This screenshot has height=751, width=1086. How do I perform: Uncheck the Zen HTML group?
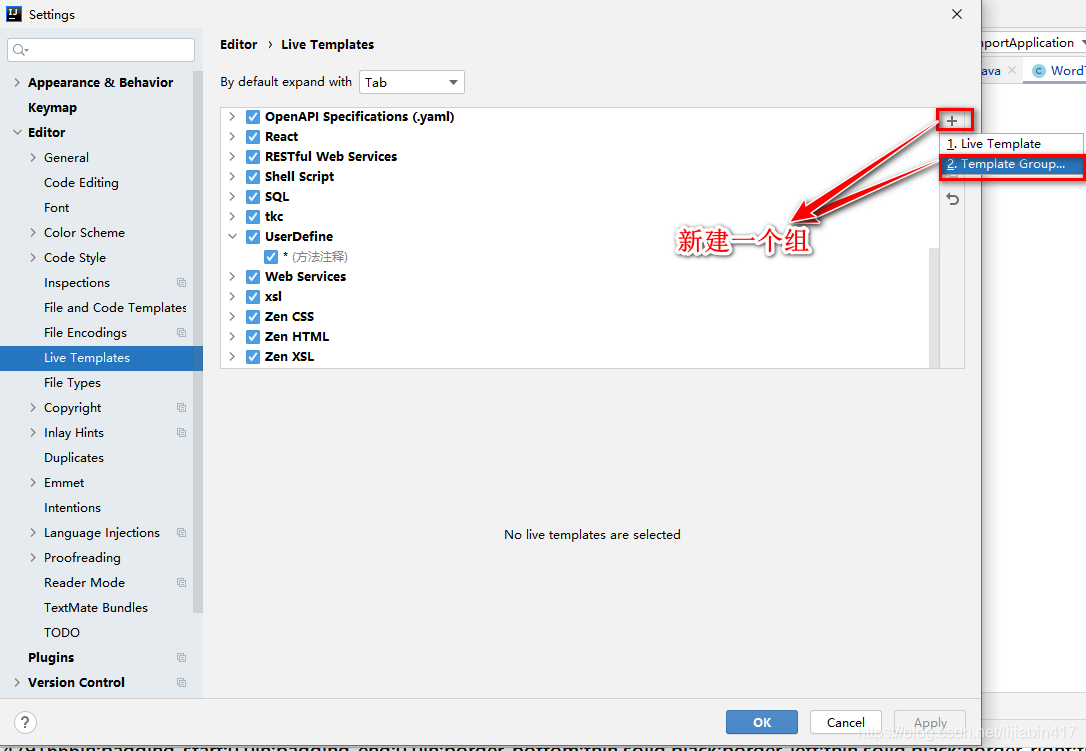pyautogui.click(x=253, y=337)
